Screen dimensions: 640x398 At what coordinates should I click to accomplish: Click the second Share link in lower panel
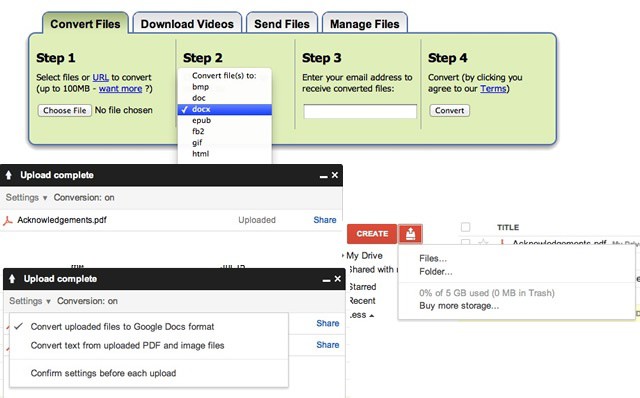click(328, 345)
